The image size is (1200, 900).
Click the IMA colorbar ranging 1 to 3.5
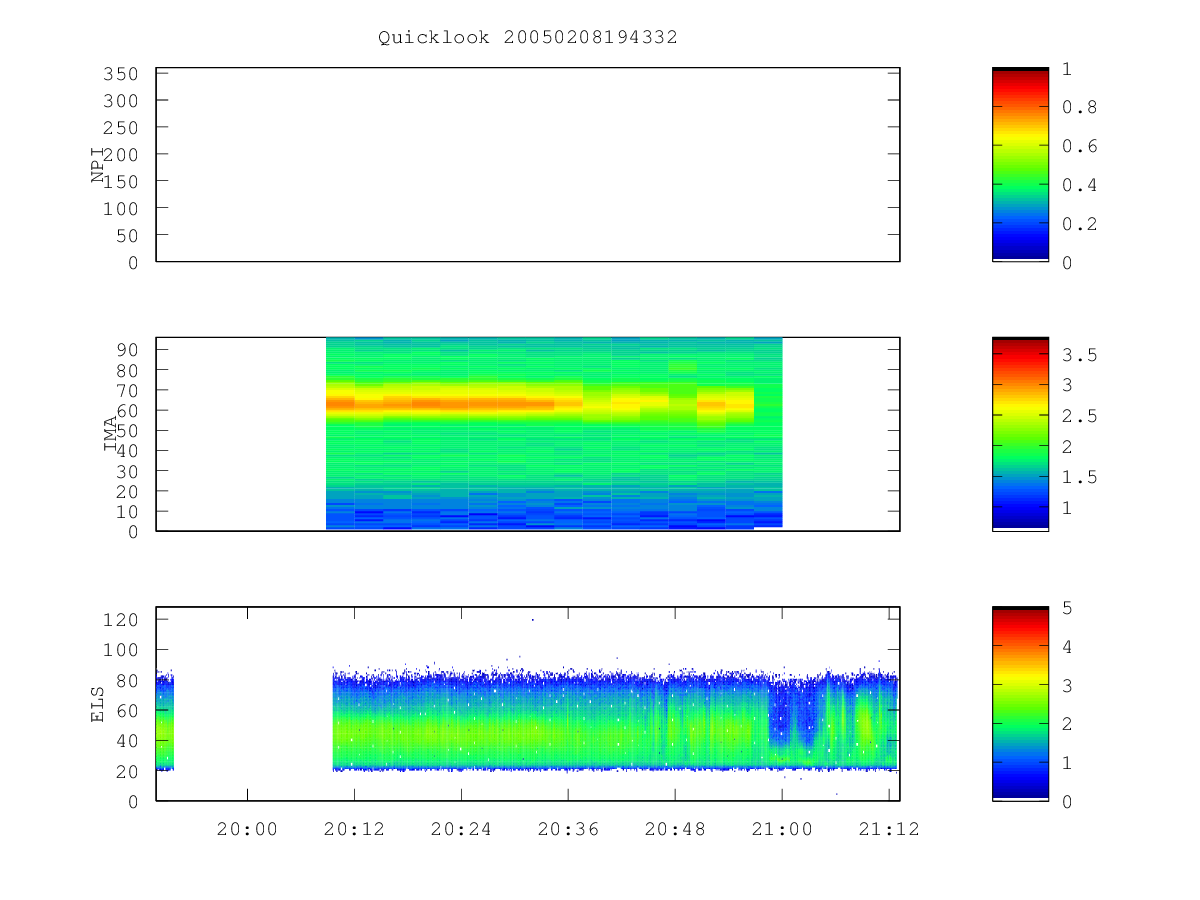(1020, 434)
